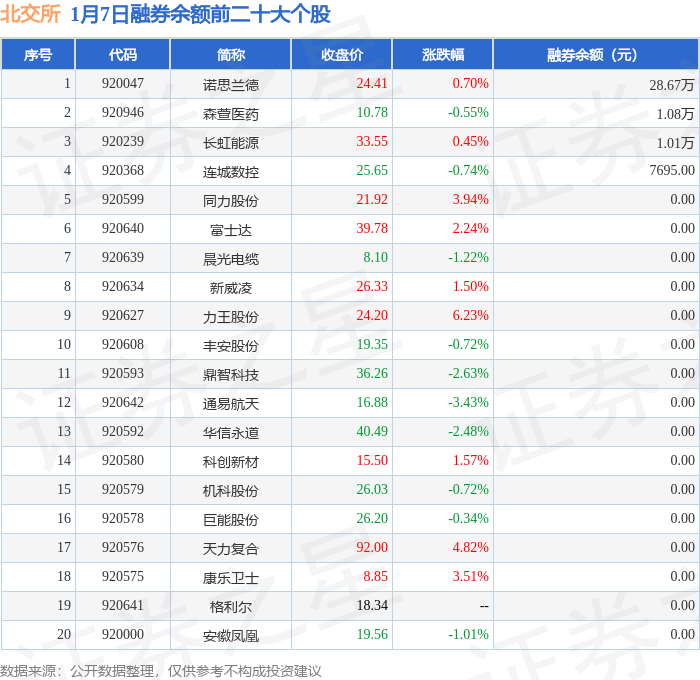This screenshot has width=700, height=680.
Task: Select stock name 机科股份
Action: point(231,491)
